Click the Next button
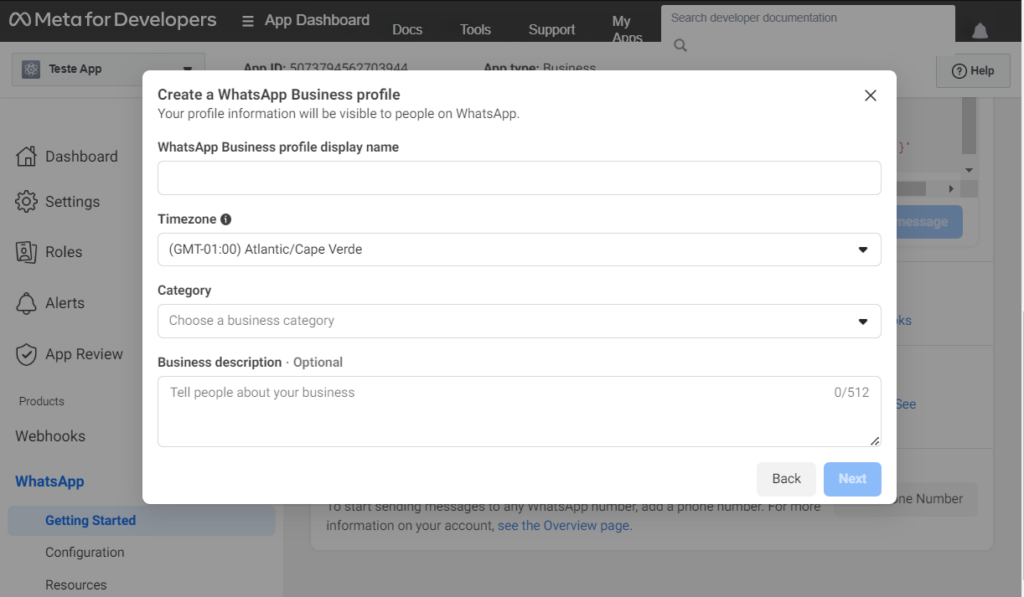This screenshot has height=597, width=1024. (x=852, y=479)
